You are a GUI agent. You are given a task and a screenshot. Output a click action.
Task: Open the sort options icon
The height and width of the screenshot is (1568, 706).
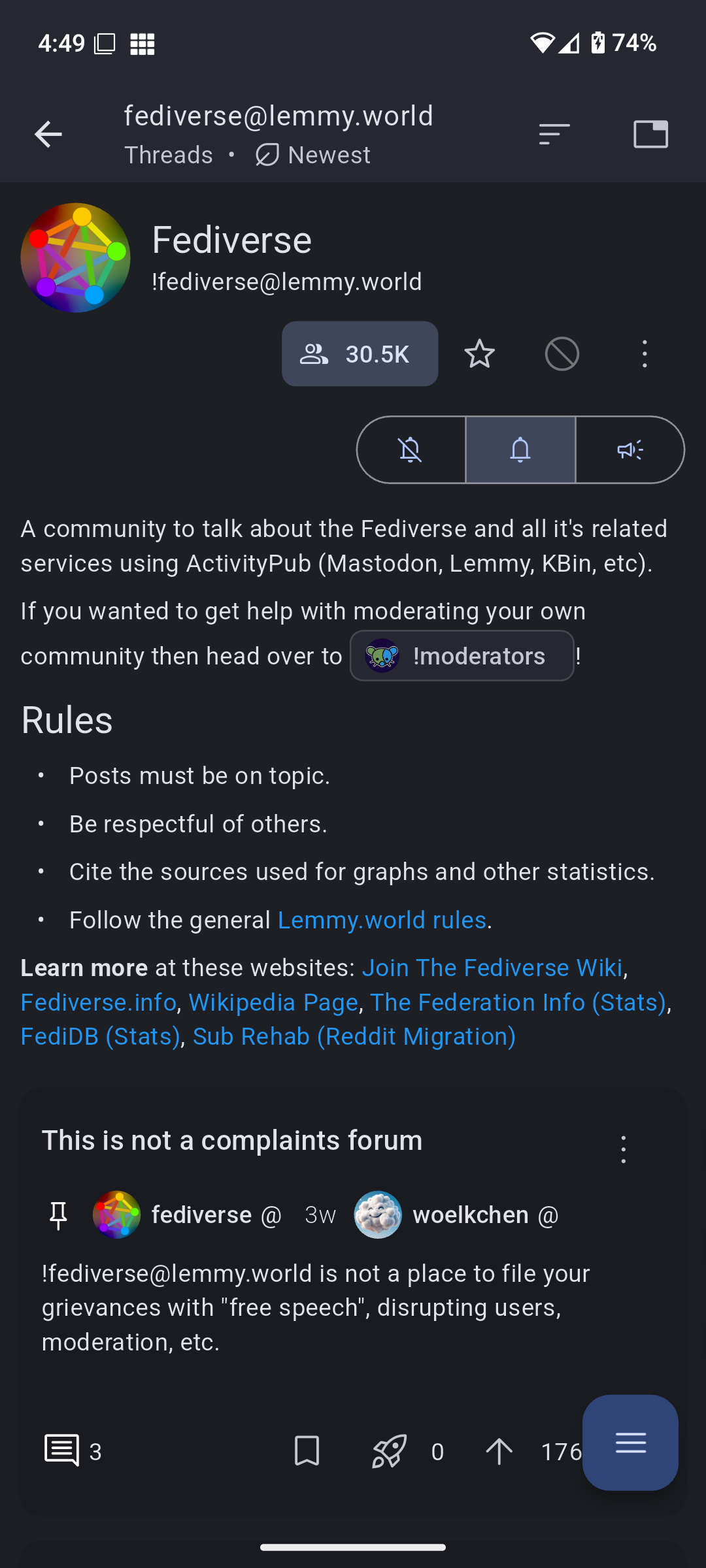click(x=554, y=135)
